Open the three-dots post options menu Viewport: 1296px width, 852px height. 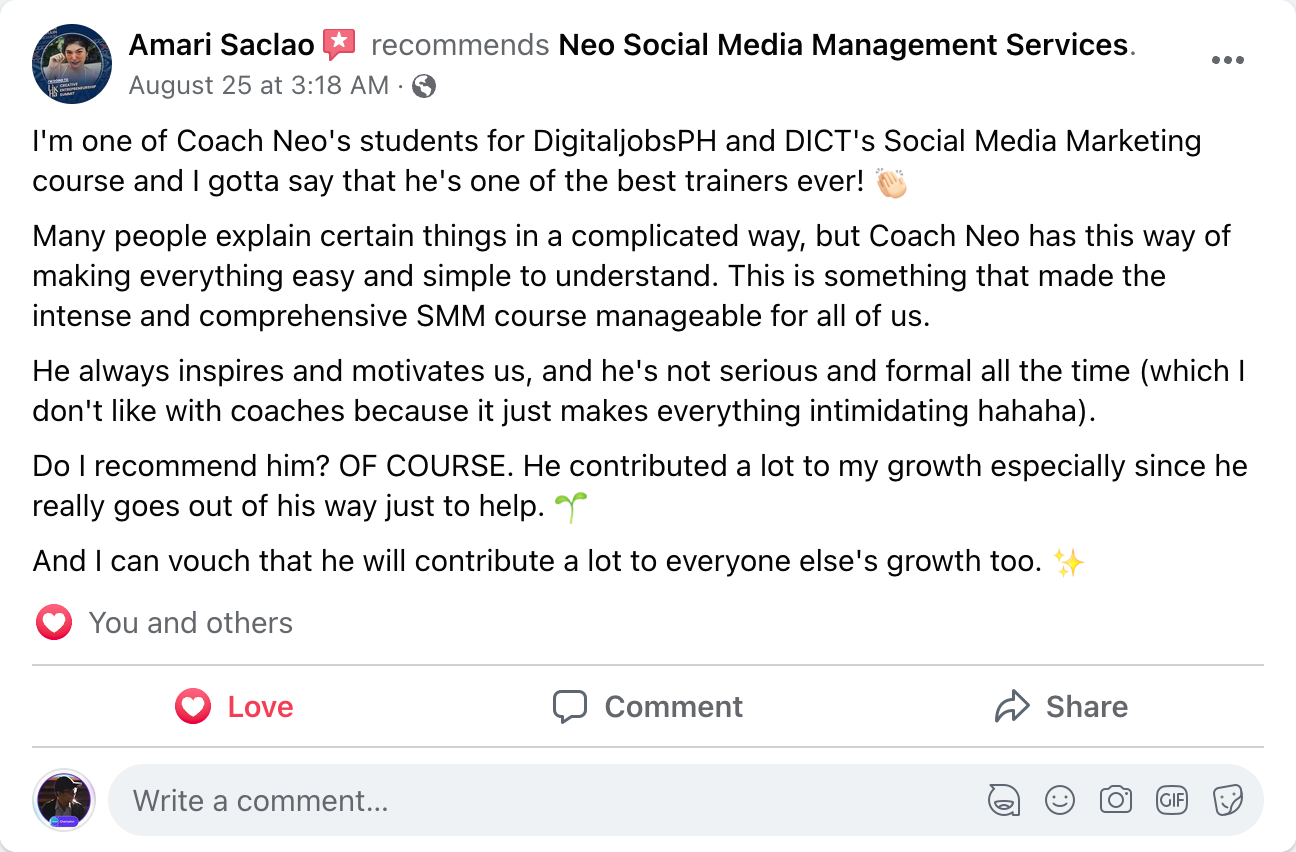[x=1227, y=60]
